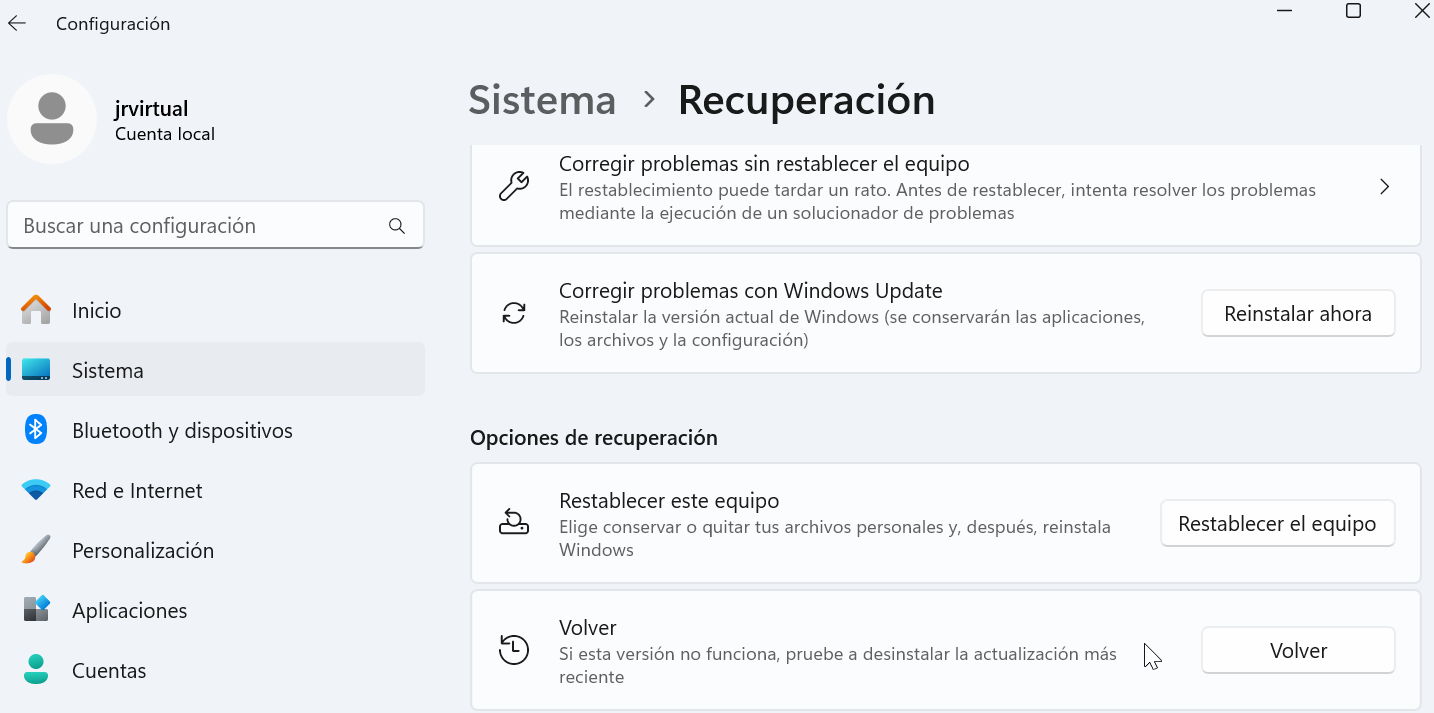Click the Wi-Fi icon for Red e Internet
Image resolution: width=1434 pixels, height=713 pixels.
tap(36, 491)
